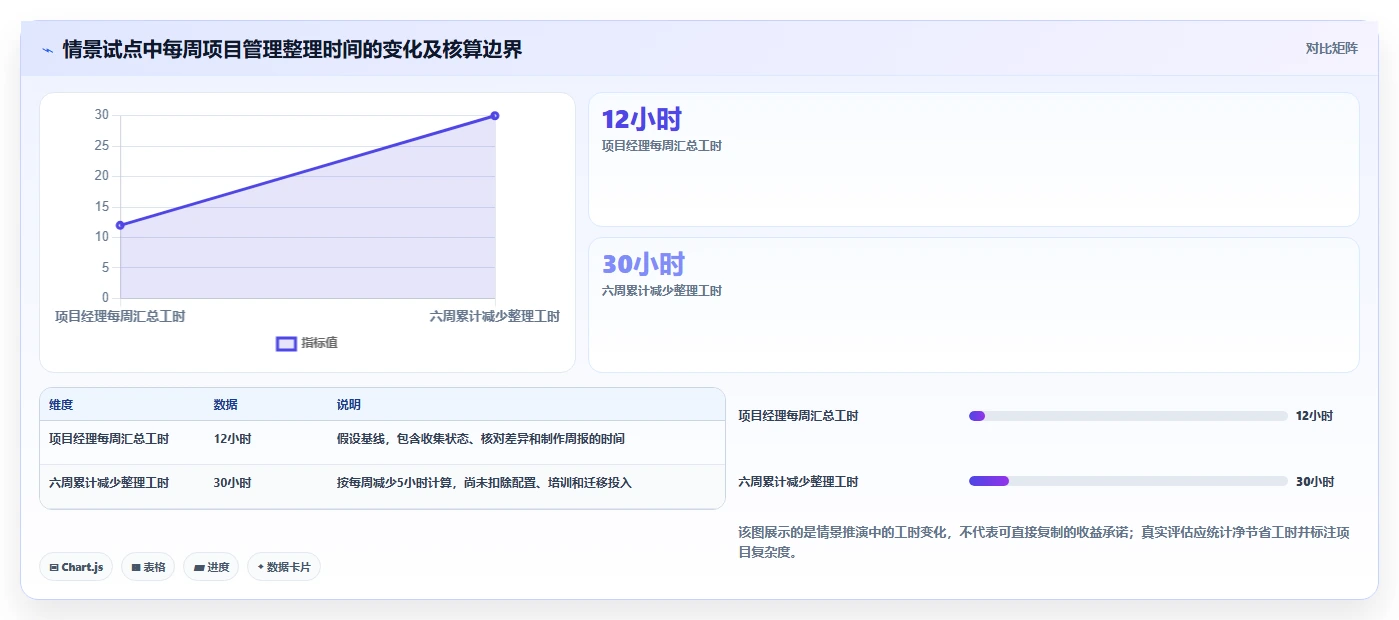Select the 30小时 data card
The height and width of the screenshot is (620, 1399).
974,305
